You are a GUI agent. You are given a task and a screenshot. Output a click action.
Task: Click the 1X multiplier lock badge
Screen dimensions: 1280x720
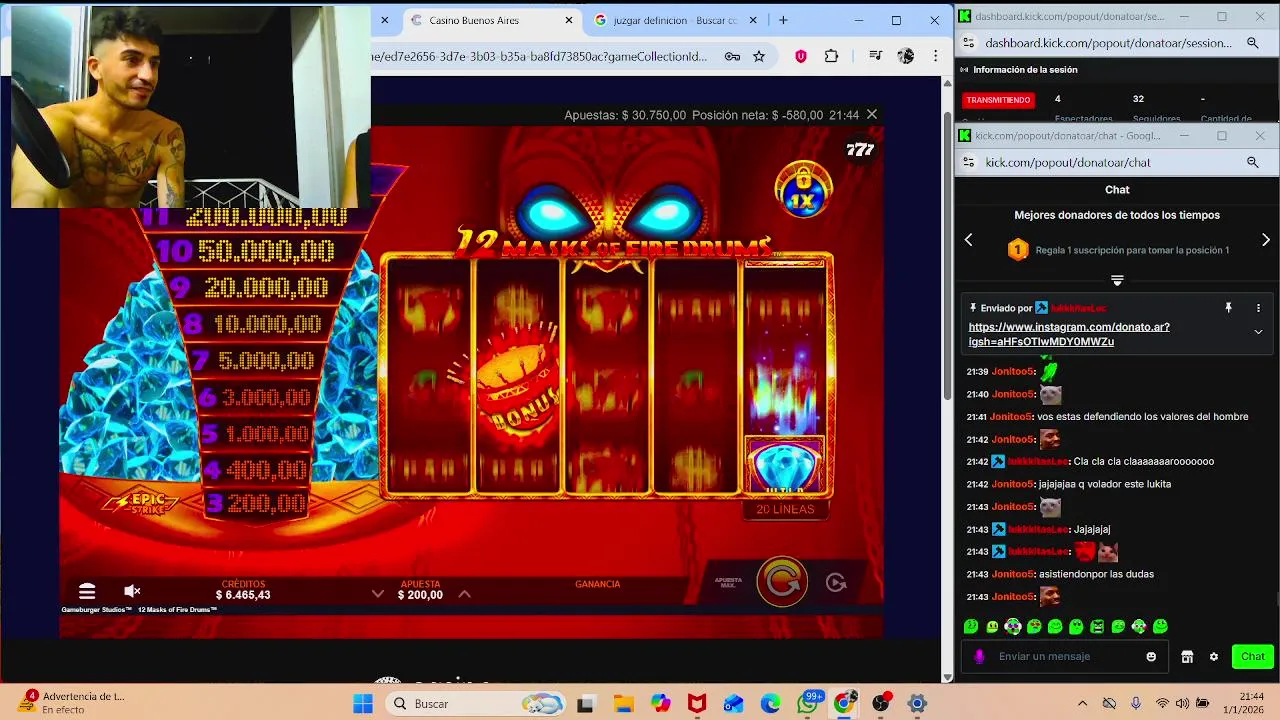point(803,188)
